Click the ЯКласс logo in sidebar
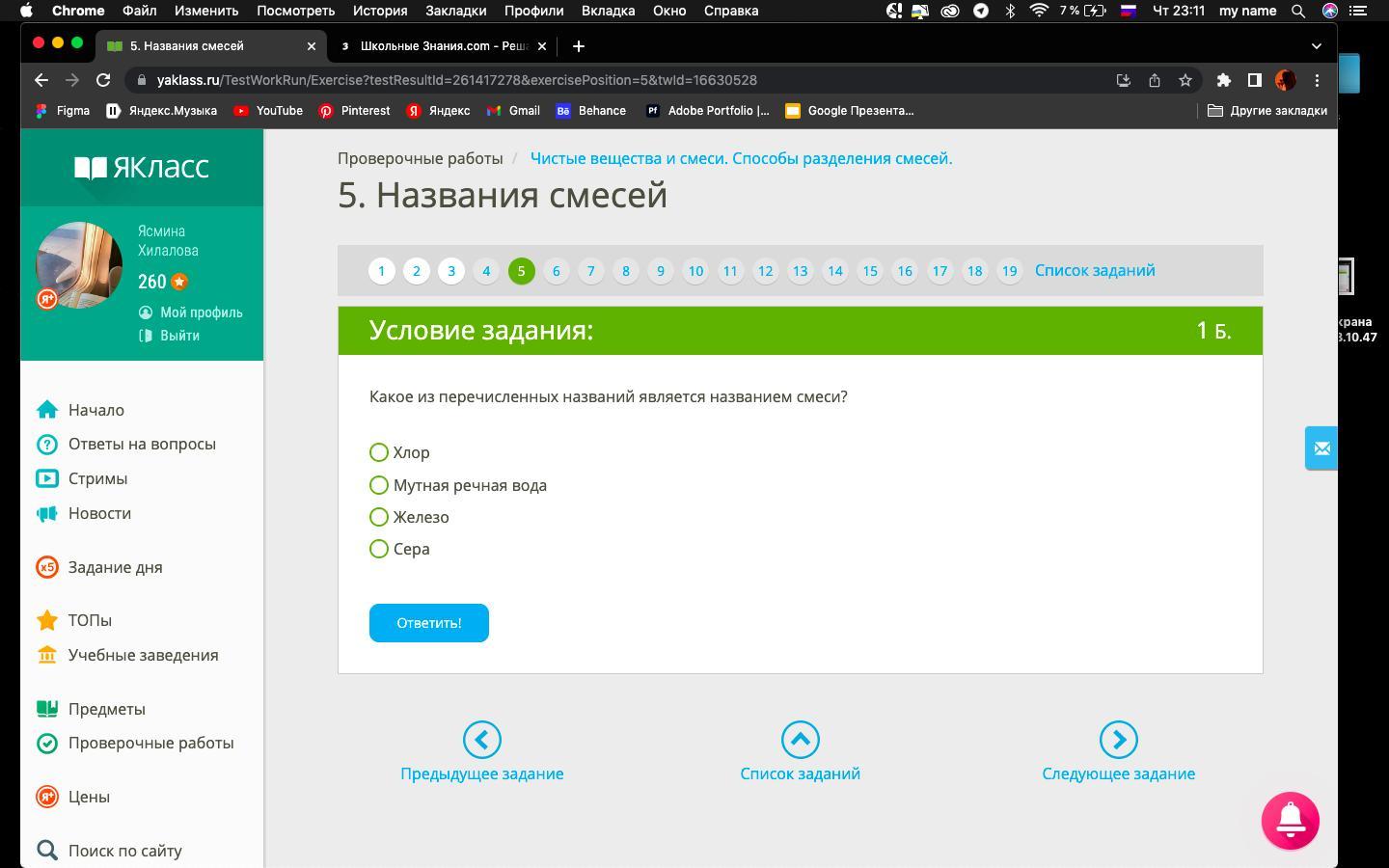 tap(142, 168)
